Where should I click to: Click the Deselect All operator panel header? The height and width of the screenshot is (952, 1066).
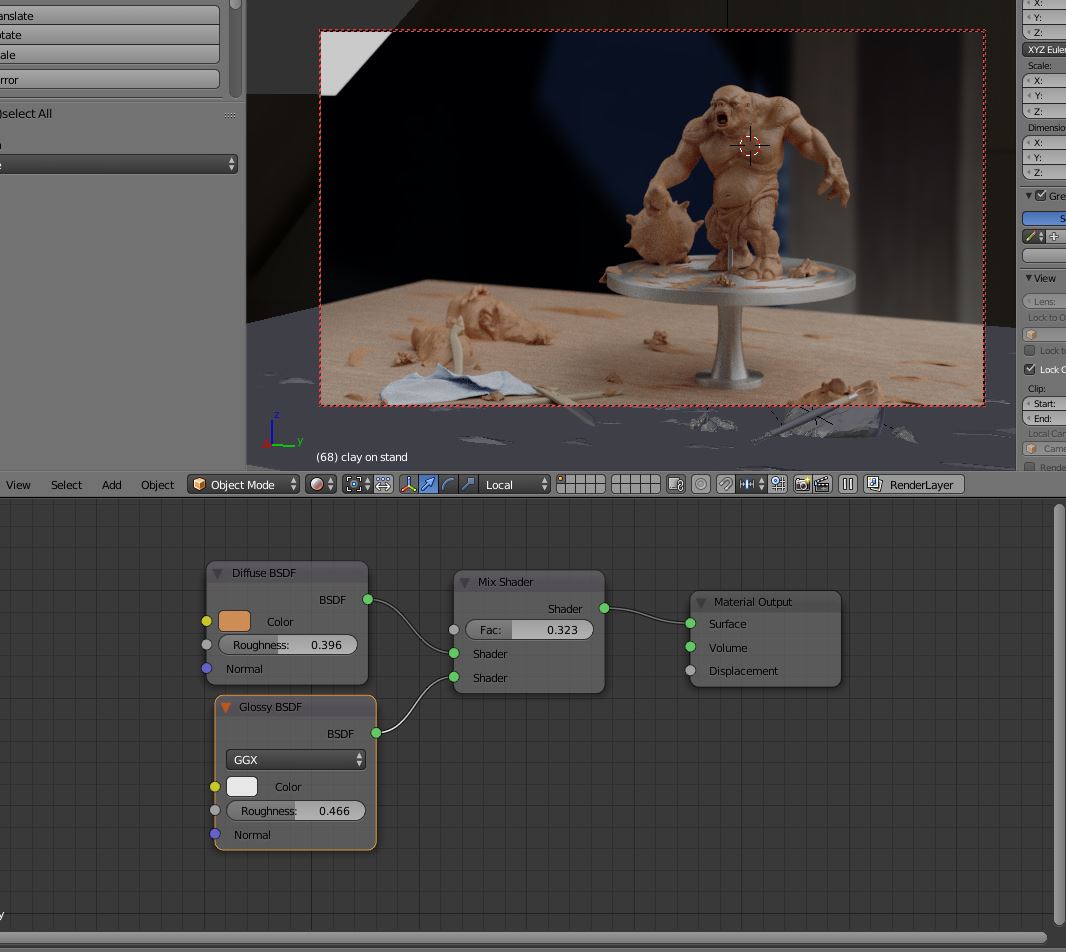pyautogui.click(x=118, y=114)
